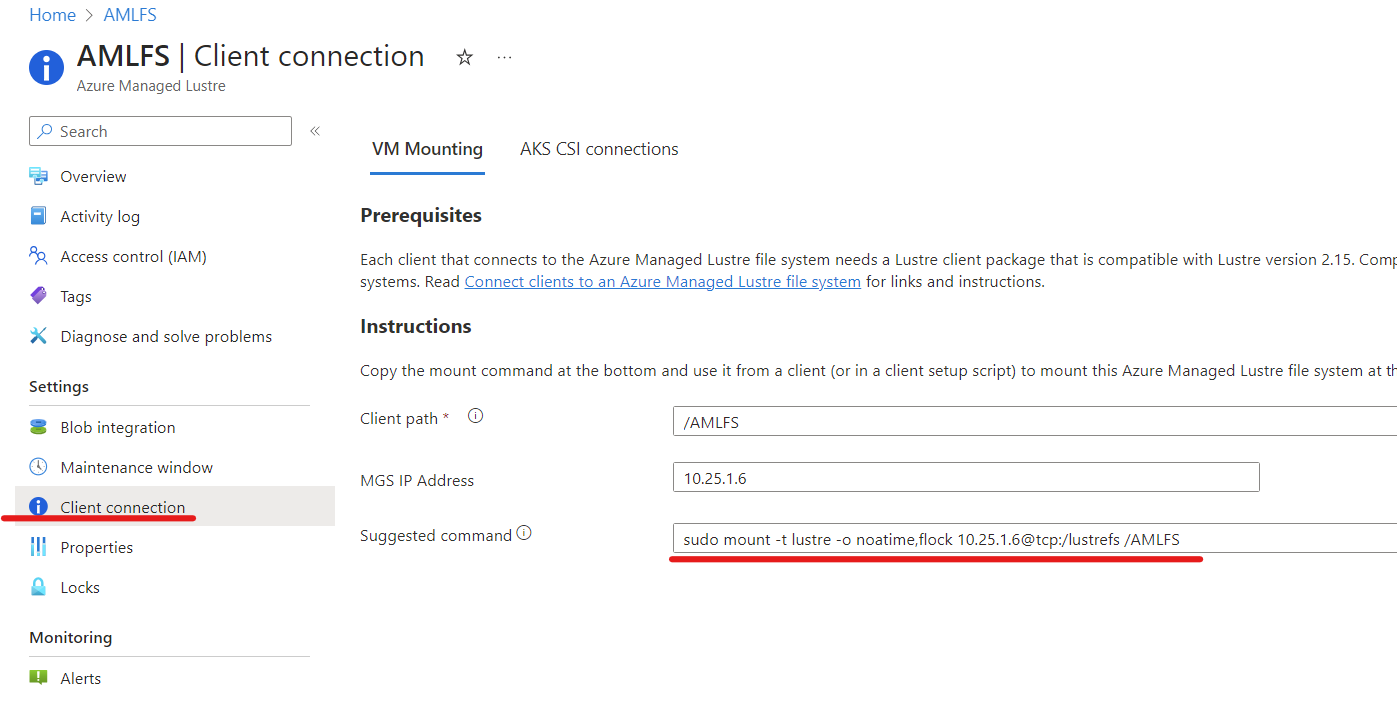Click the Locks padlock icon
1397x707 pixels.
pyautogui.click(x=39, y=587)
